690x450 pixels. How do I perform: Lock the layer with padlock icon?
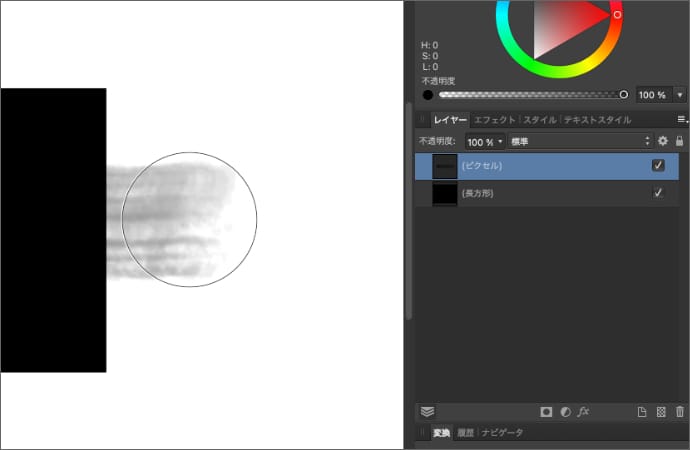click(680, 142)
